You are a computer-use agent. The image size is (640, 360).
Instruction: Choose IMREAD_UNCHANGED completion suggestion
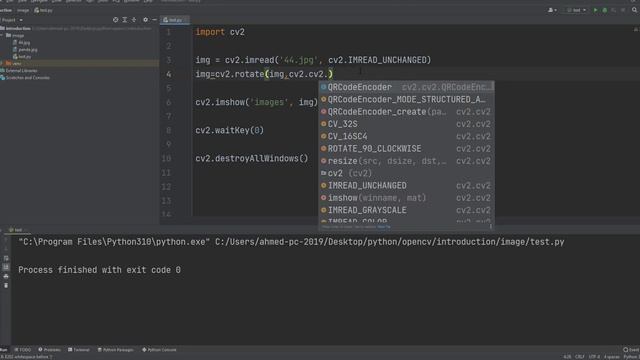coord(407,186)
